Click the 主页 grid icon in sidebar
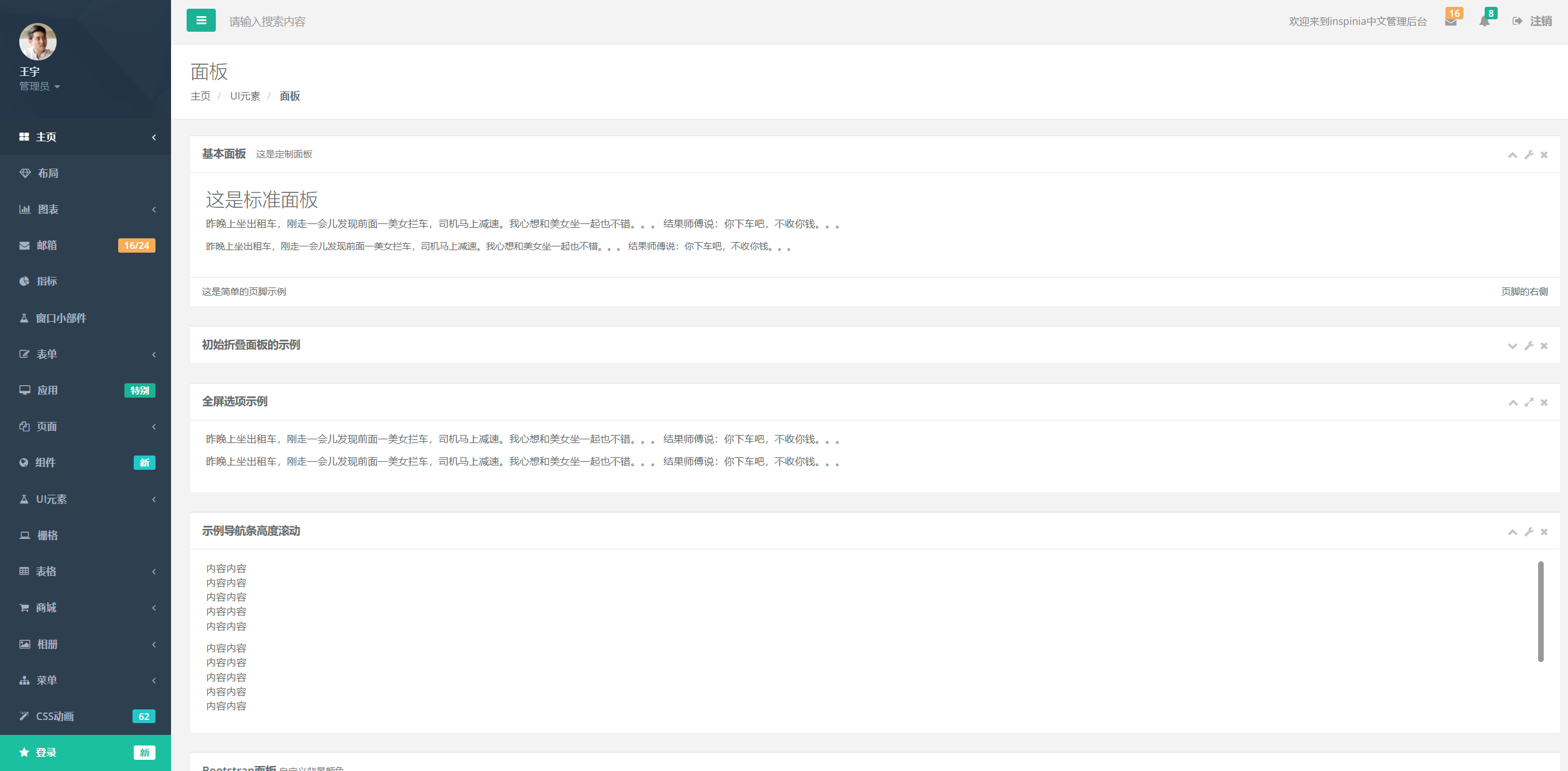The image size is (1568, 771). click(24, 137)
